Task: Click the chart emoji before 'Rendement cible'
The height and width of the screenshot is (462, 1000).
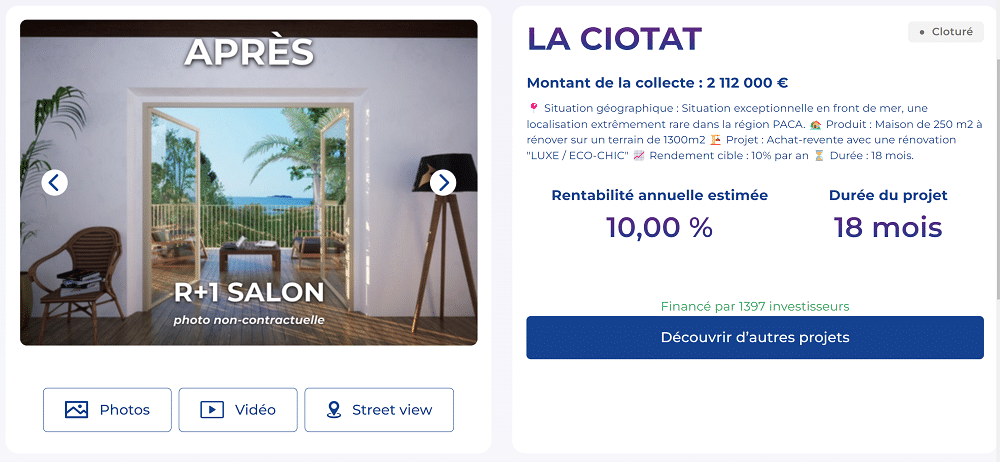Action: [x=639, y=156]
